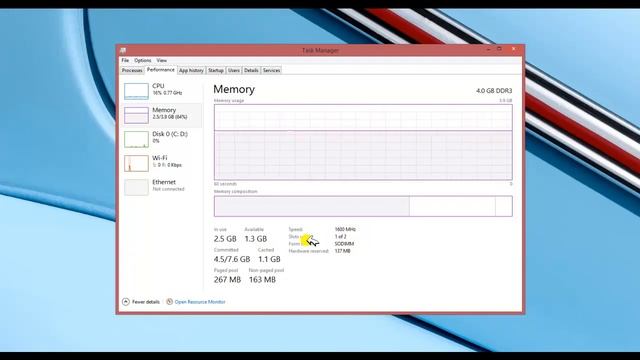Click the Resource Monitor icon
640x360 pixels.
pos(169,302)
